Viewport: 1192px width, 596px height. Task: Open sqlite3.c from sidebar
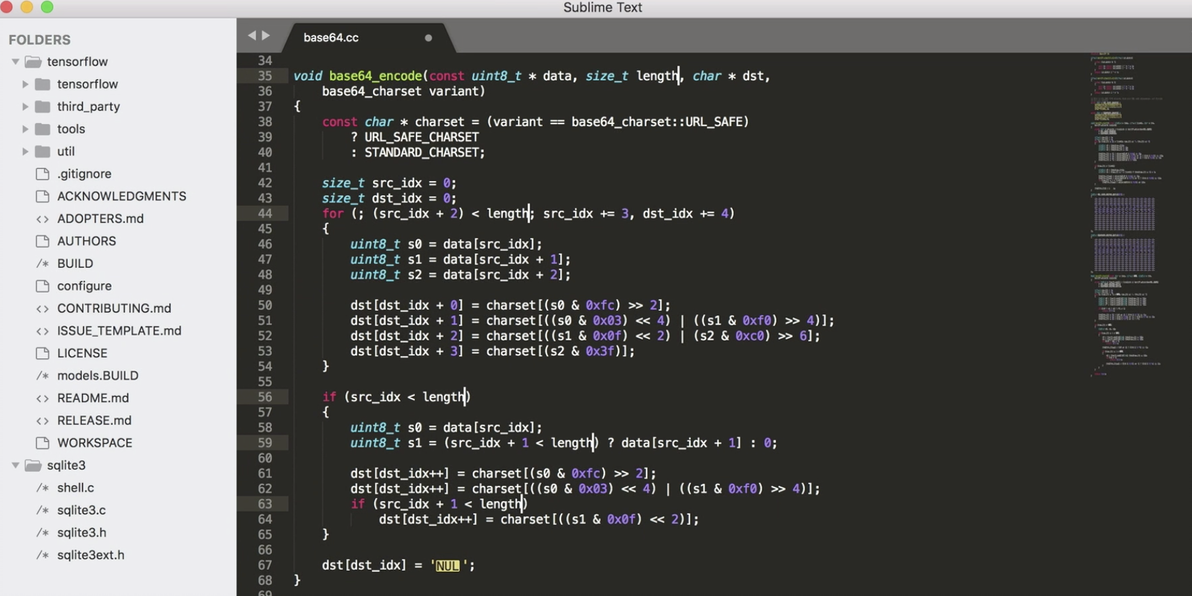[x=81, y=510]
